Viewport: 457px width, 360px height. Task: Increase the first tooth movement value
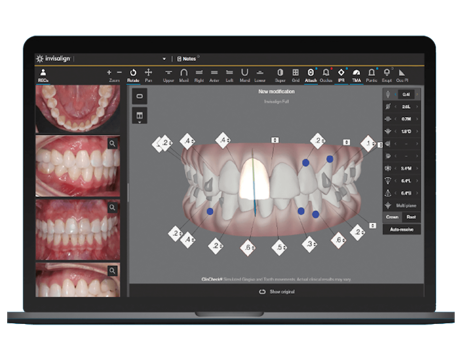click(x=417, y=94)
